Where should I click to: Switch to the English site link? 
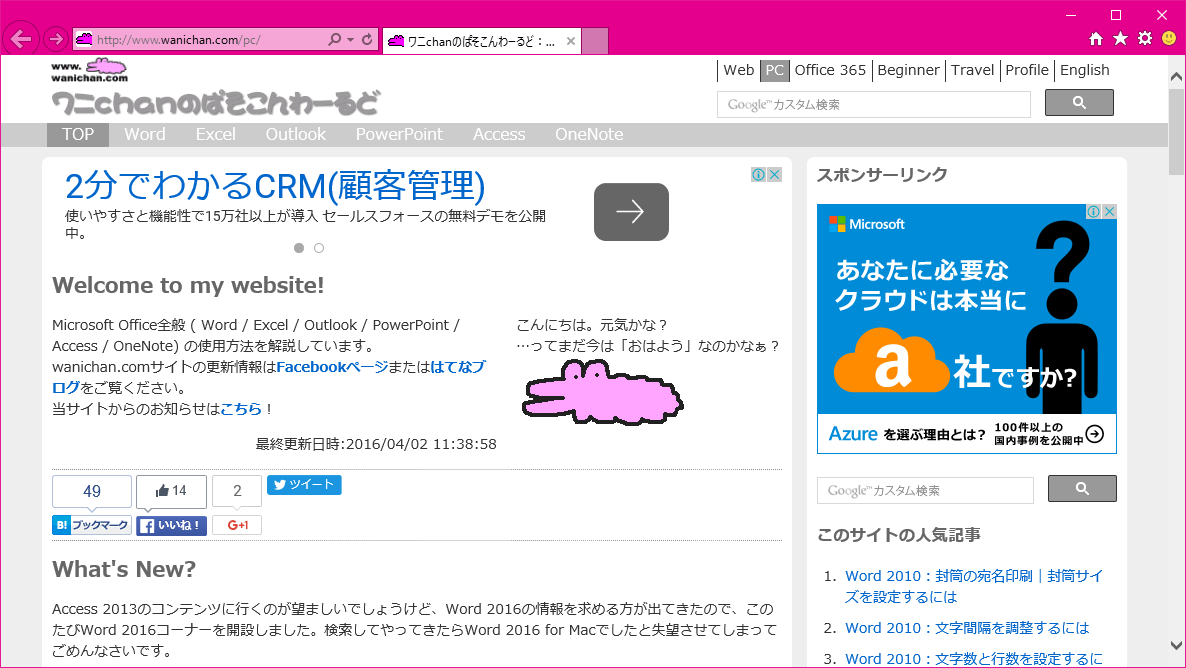[x=1085, y=70]
